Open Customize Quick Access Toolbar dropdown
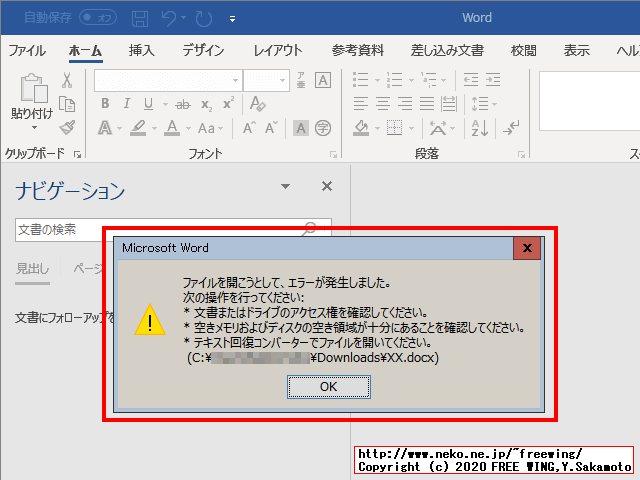Viewport: 640px width, 480px height. coord(232,19)
